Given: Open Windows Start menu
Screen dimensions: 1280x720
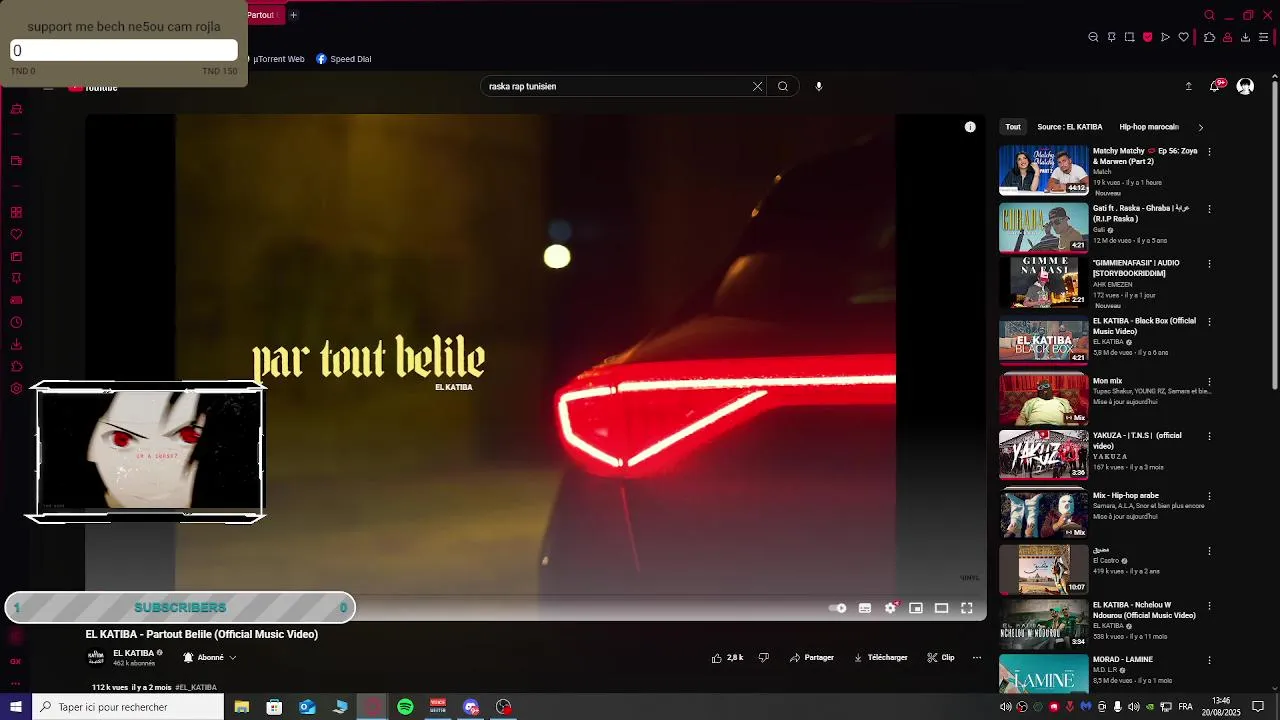Looking at the screenshot, I should (x=16, y=707).
